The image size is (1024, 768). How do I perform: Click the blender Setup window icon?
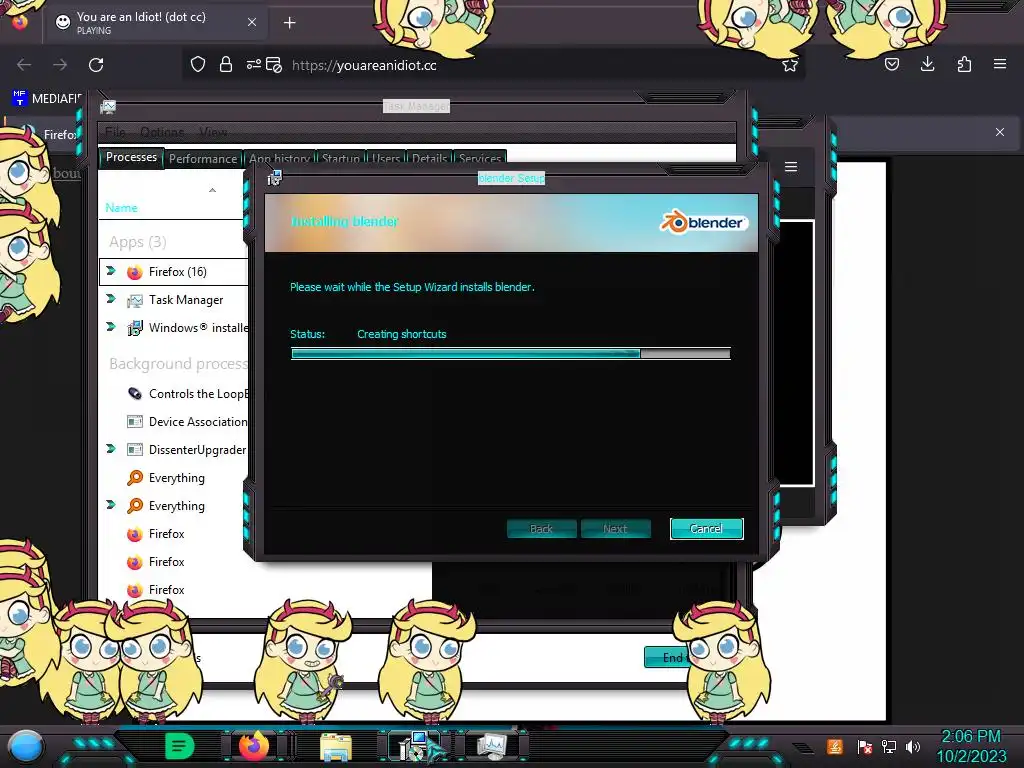pos(274,178)
